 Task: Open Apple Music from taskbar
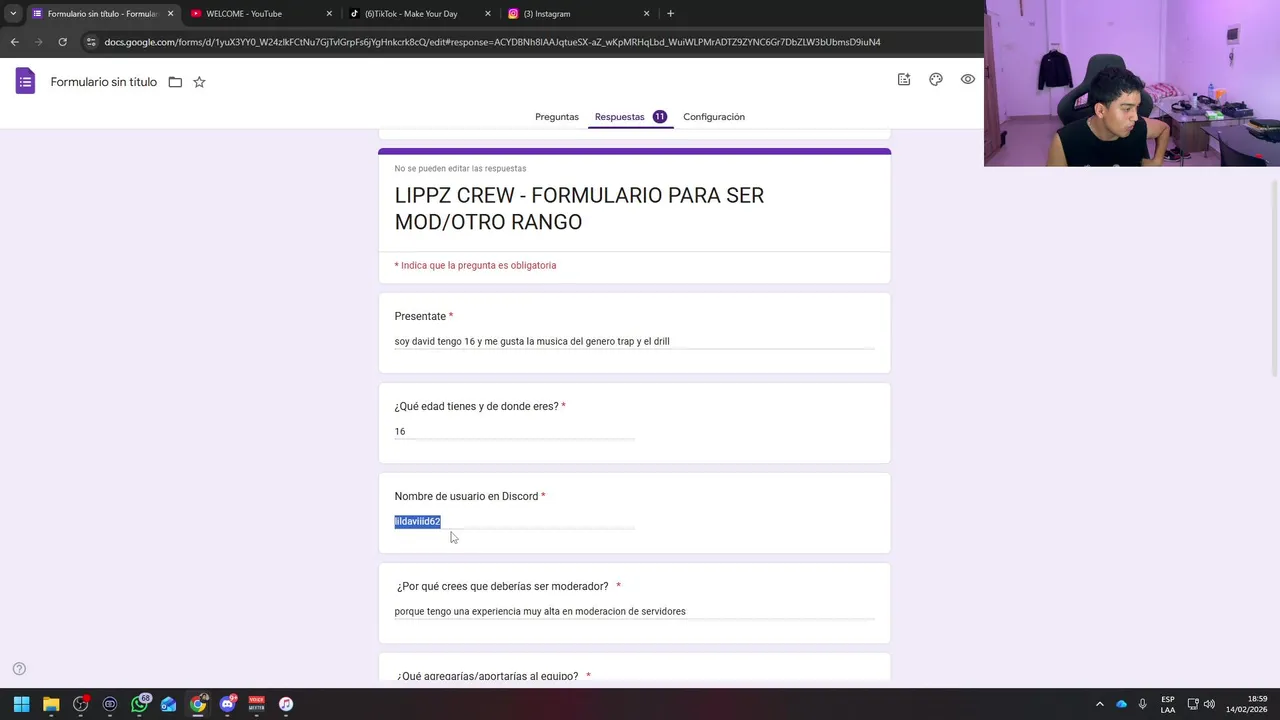286,704
